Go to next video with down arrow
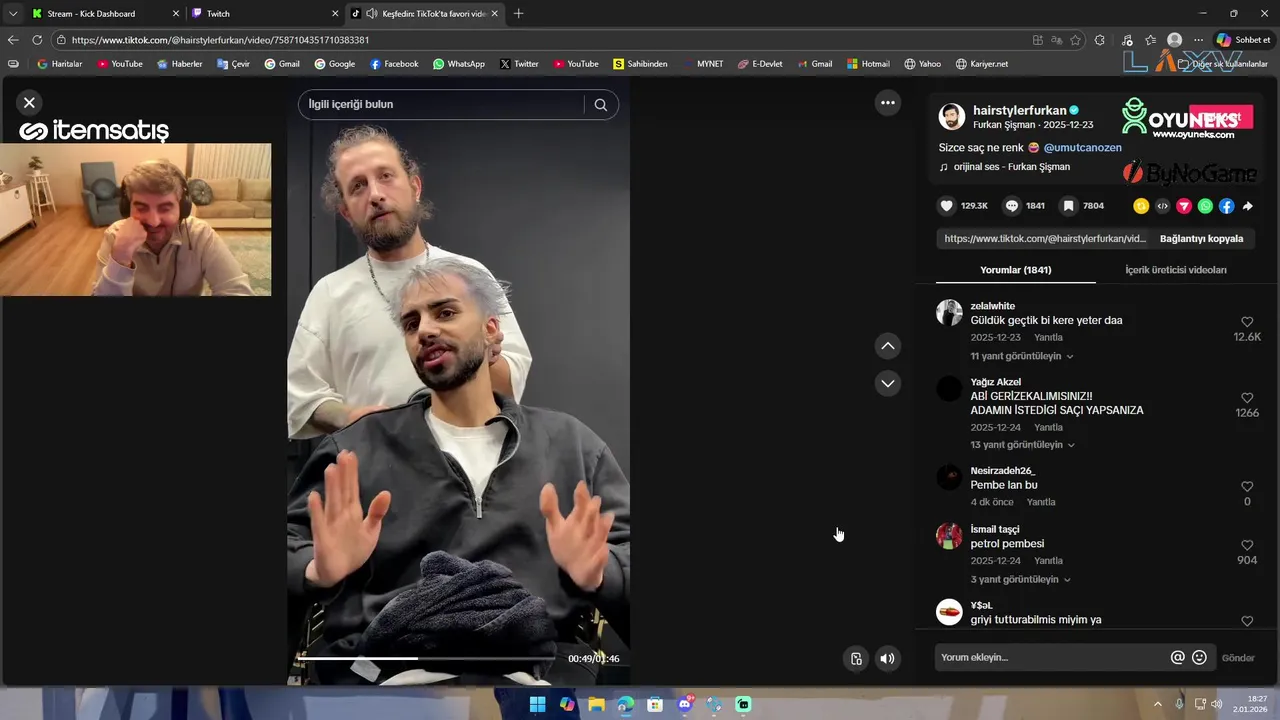 click(887, 383)
